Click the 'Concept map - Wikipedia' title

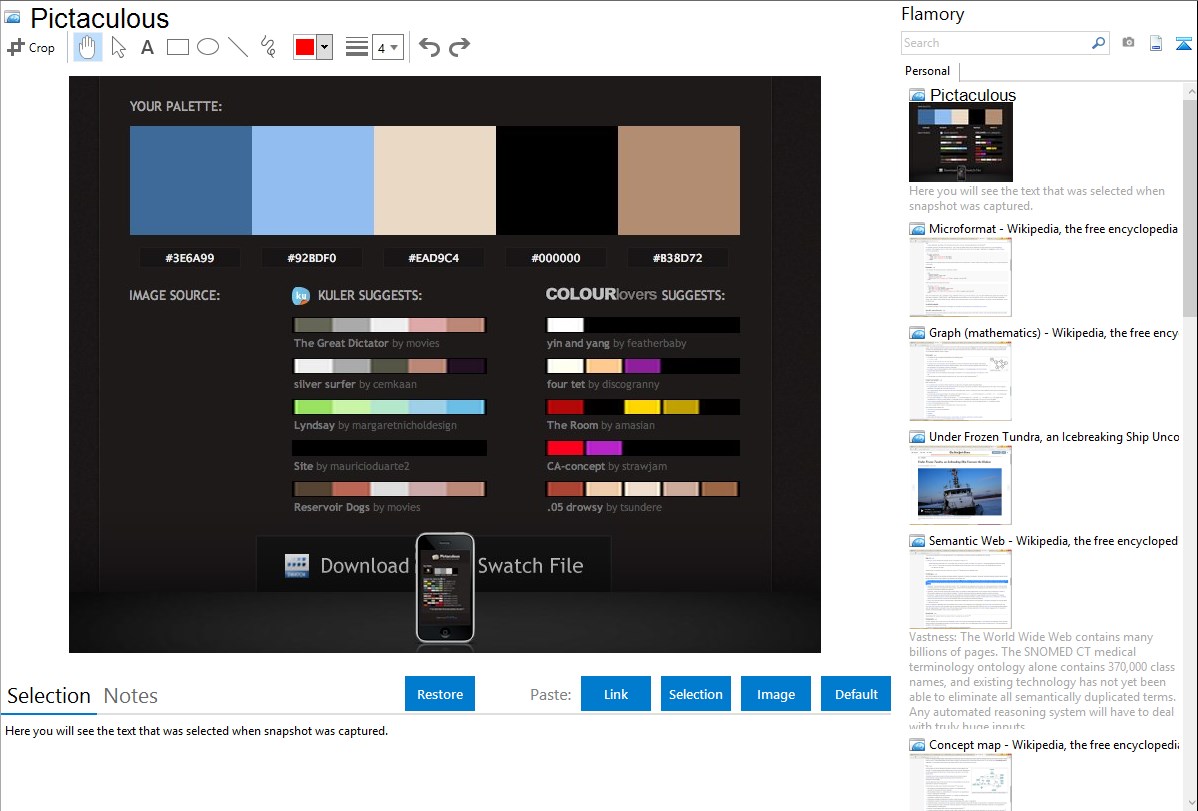[x=1054, y=745]
